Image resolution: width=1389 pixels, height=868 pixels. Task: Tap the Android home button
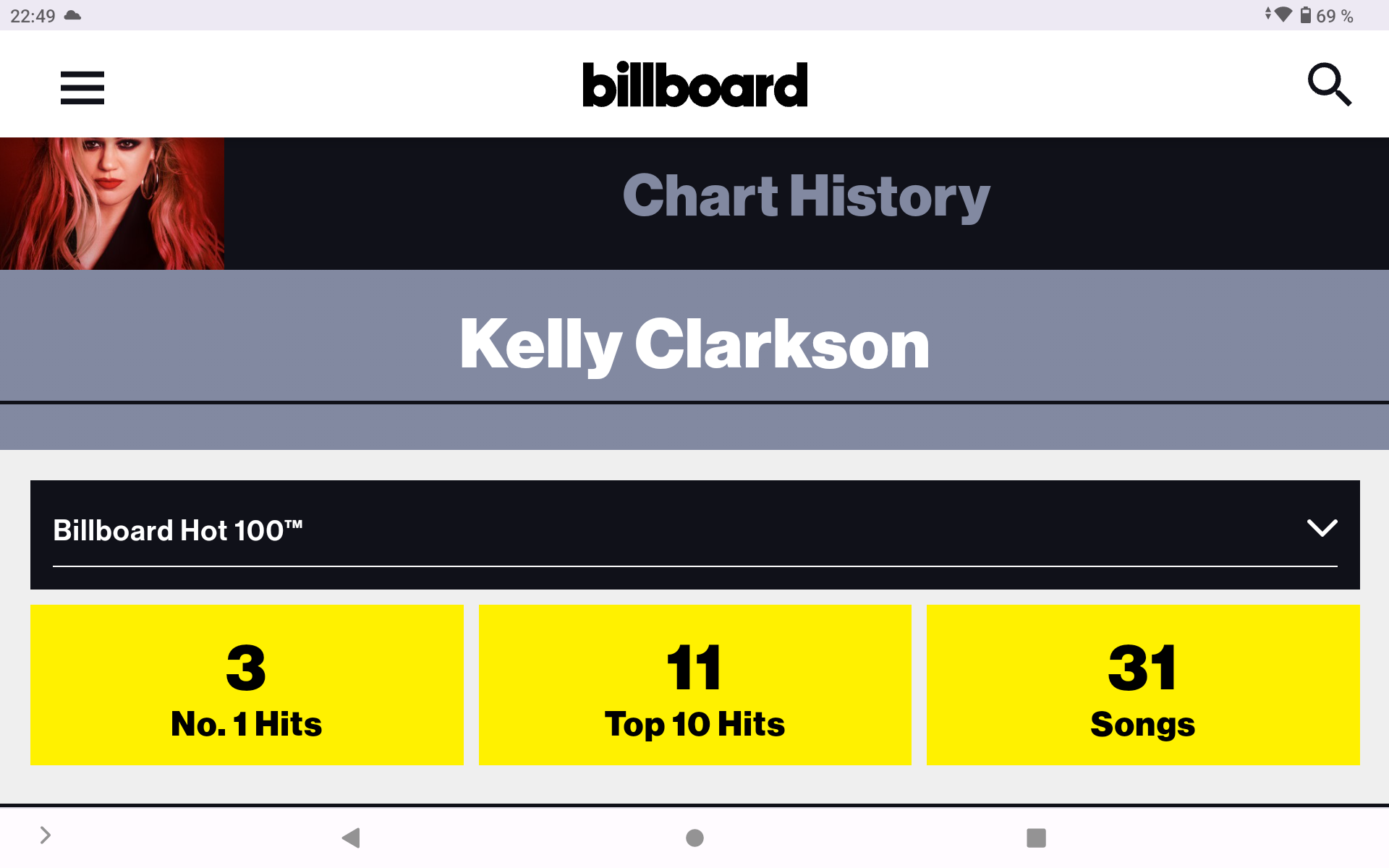click(x=694, y=838)
